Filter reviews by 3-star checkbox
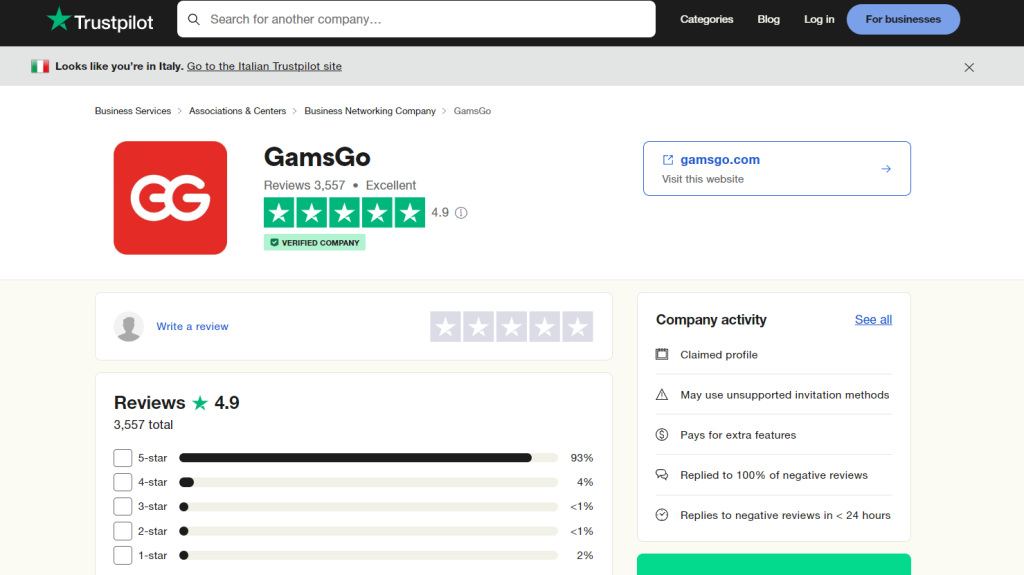The image size is (1024, 575). coord(123,506)
